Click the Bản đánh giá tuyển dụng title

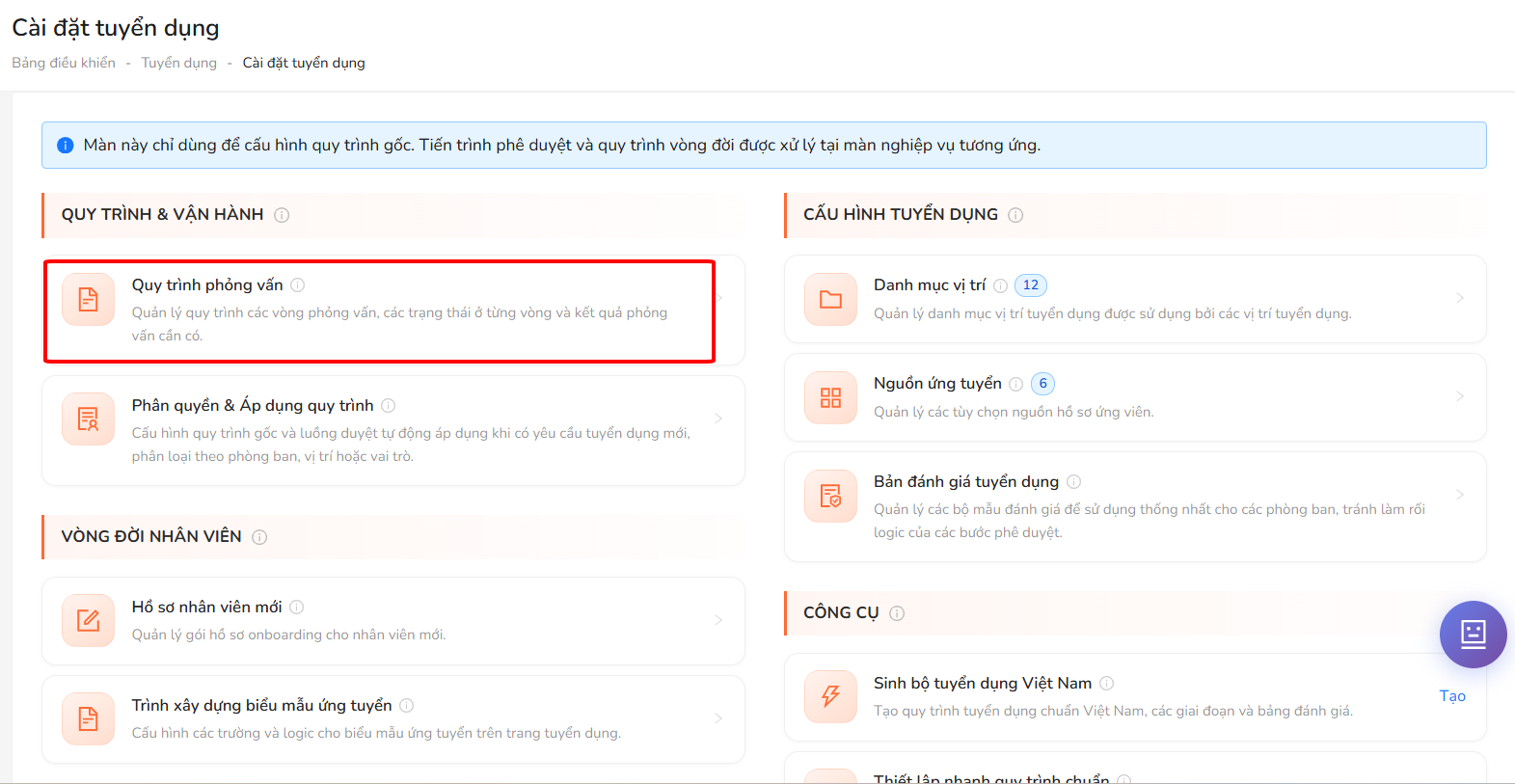click(966, 482)
